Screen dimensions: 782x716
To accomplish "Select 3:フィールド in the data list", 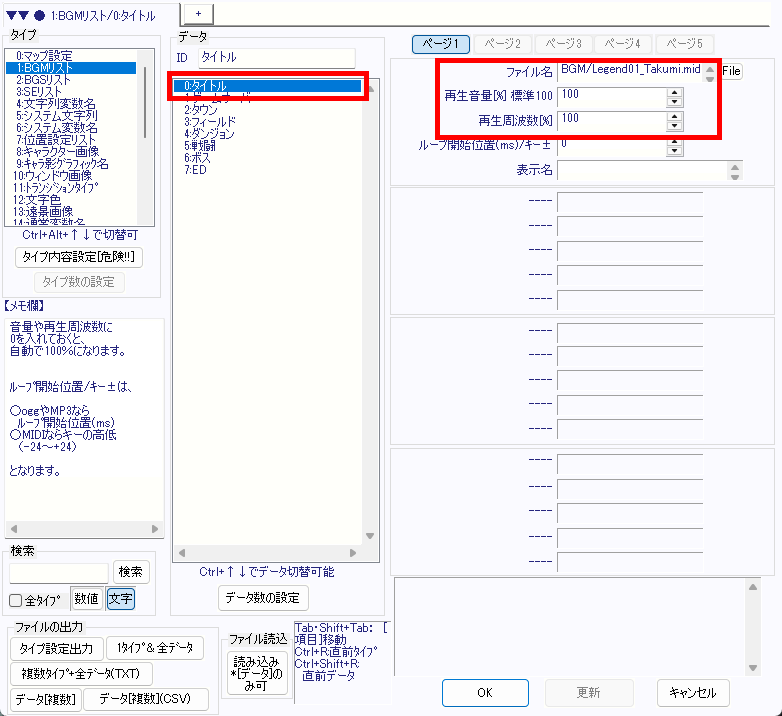I will pos(210,121).
